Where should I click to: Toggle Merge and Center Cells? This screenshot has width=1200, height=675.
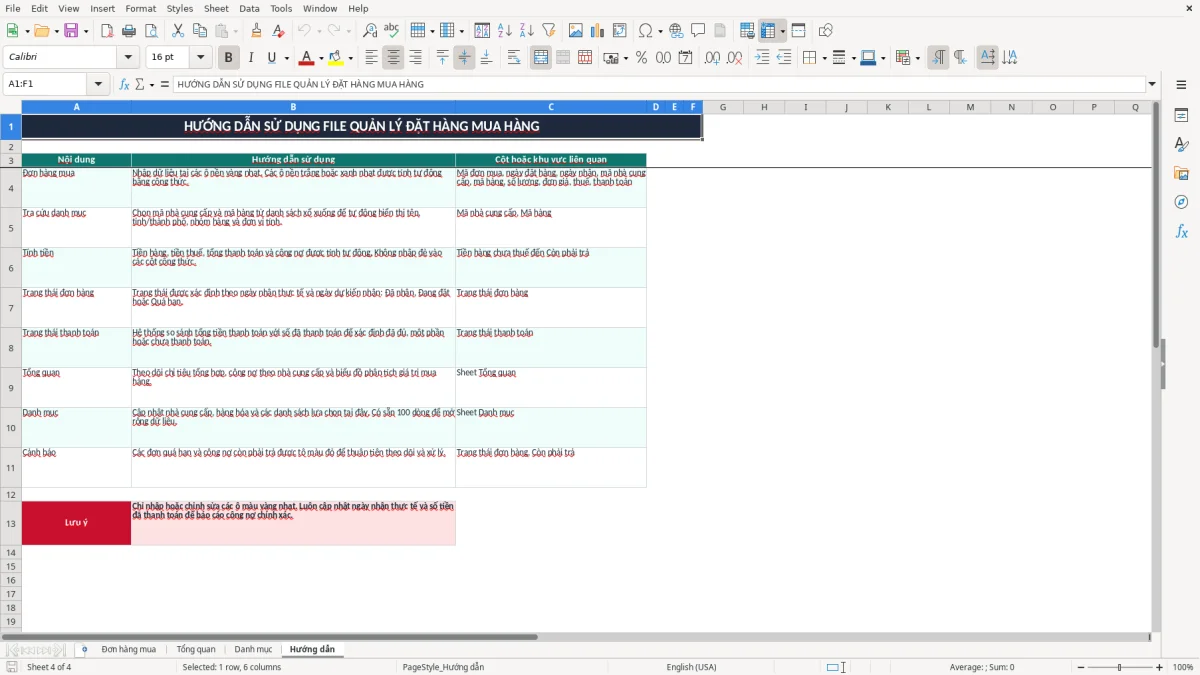tap(541, 58)
